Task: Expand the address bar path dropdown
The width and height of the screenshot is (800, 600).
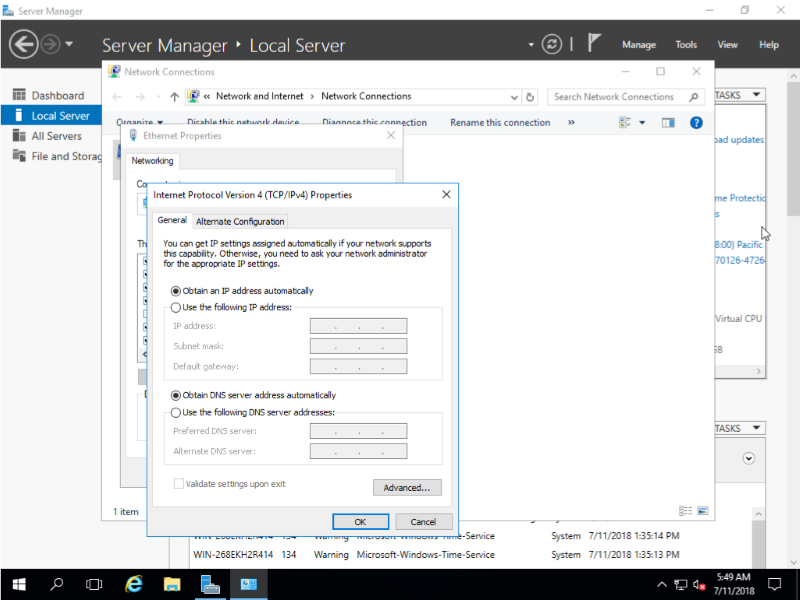Action: click(514, 97)
